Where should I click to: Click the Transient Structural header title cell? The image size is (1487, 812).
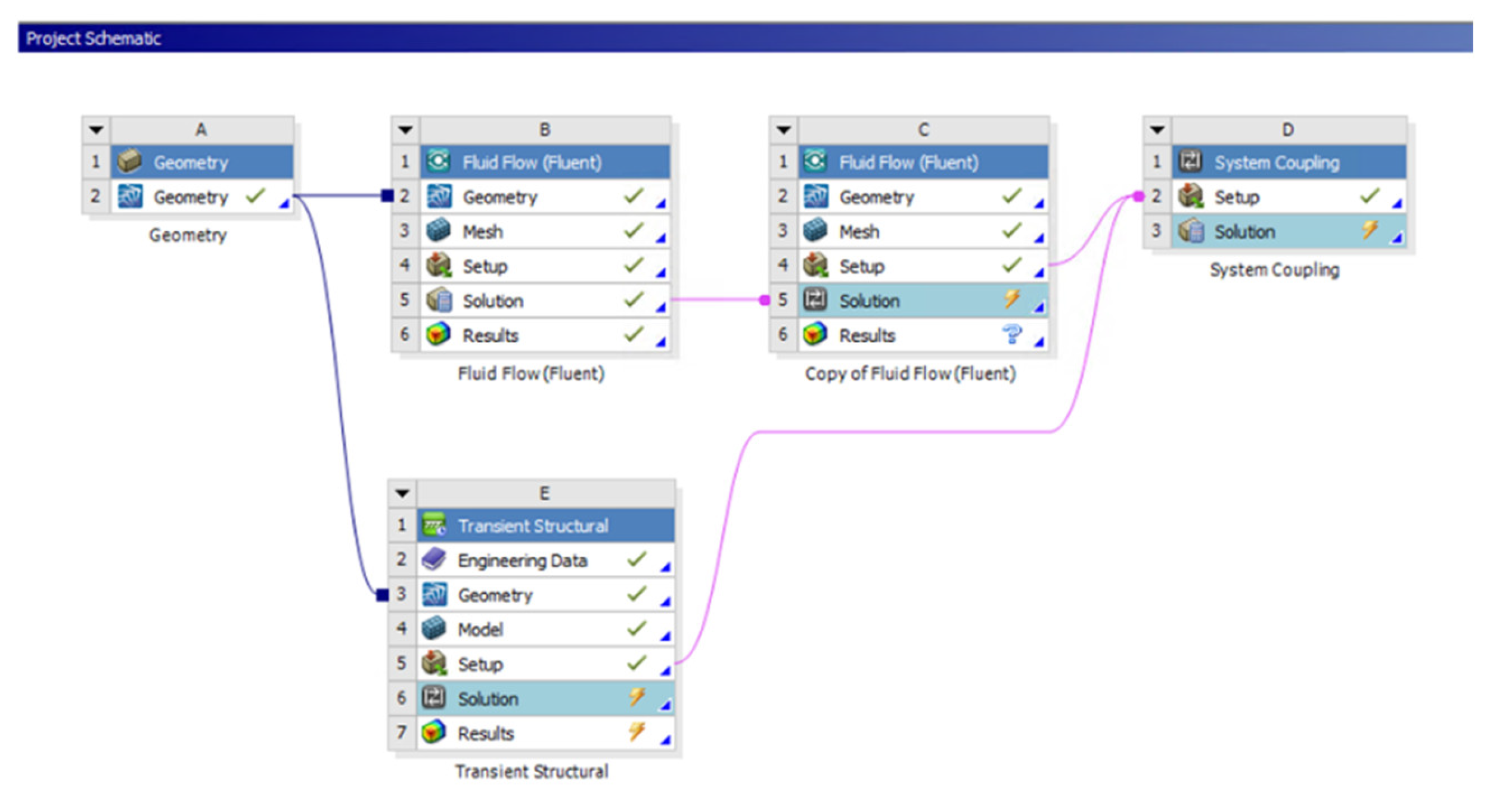pyautogui.click(x=545, y=525)
